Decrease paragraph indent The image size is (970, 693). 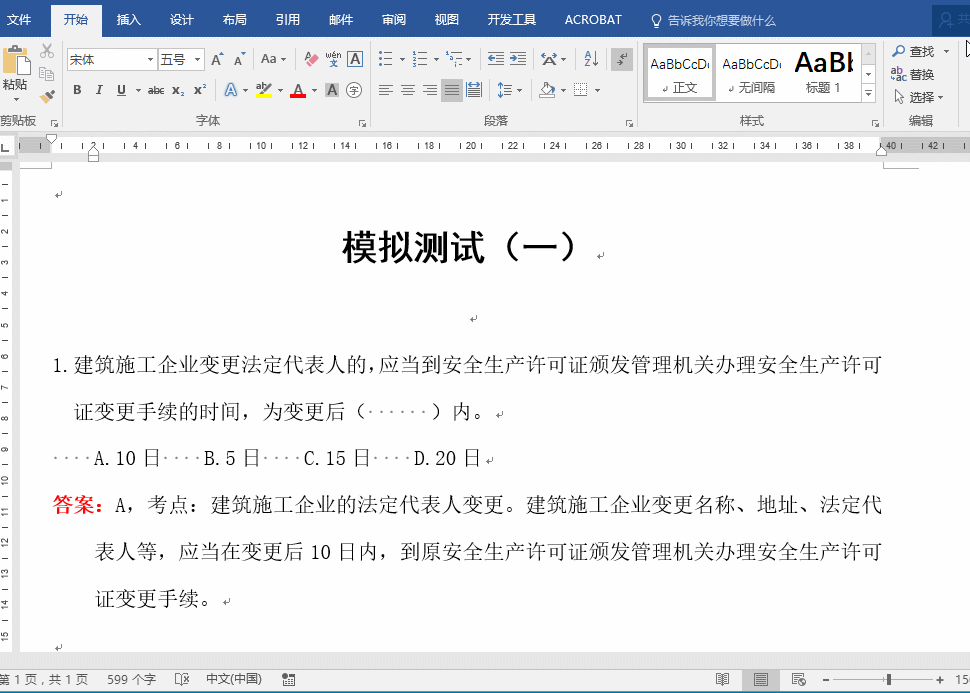[x=496, y=59]
